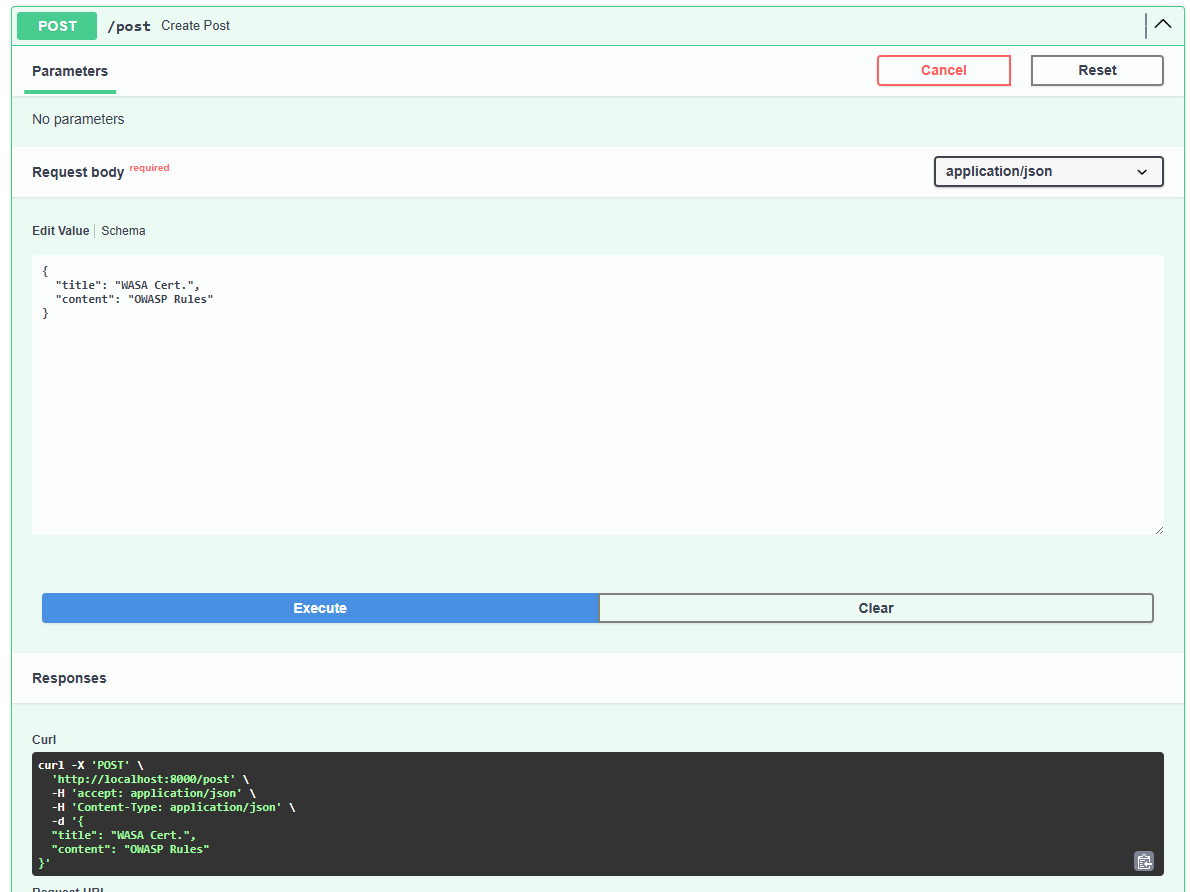The width and height of the screenshot is (1190, 892).
Task: Copy the curl command to clipboard
Action: [1144, 861]
